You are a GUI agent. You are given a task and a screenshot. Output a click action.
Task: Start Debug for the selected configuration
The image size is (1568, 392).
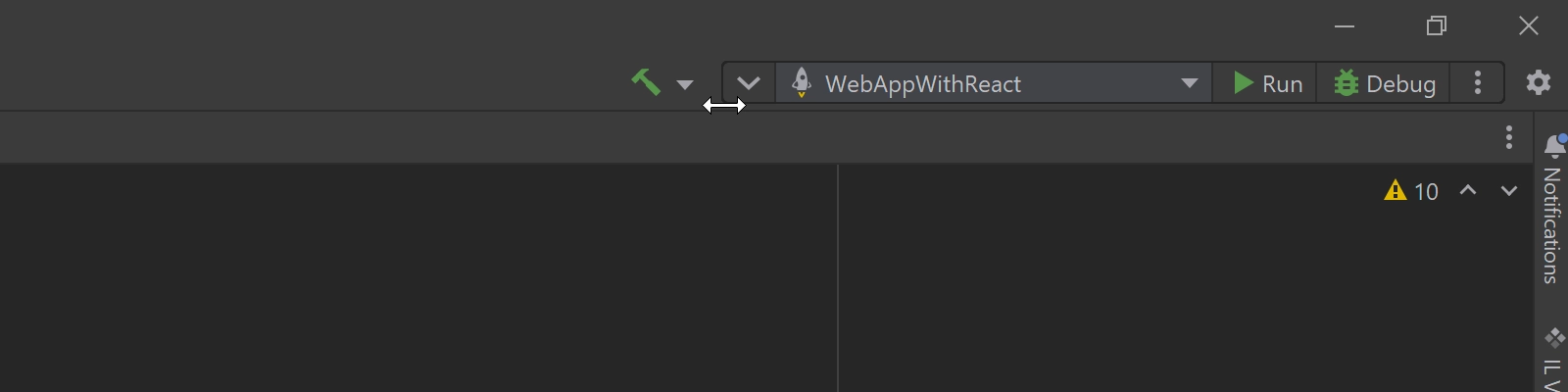click(x=1385, y=83)
